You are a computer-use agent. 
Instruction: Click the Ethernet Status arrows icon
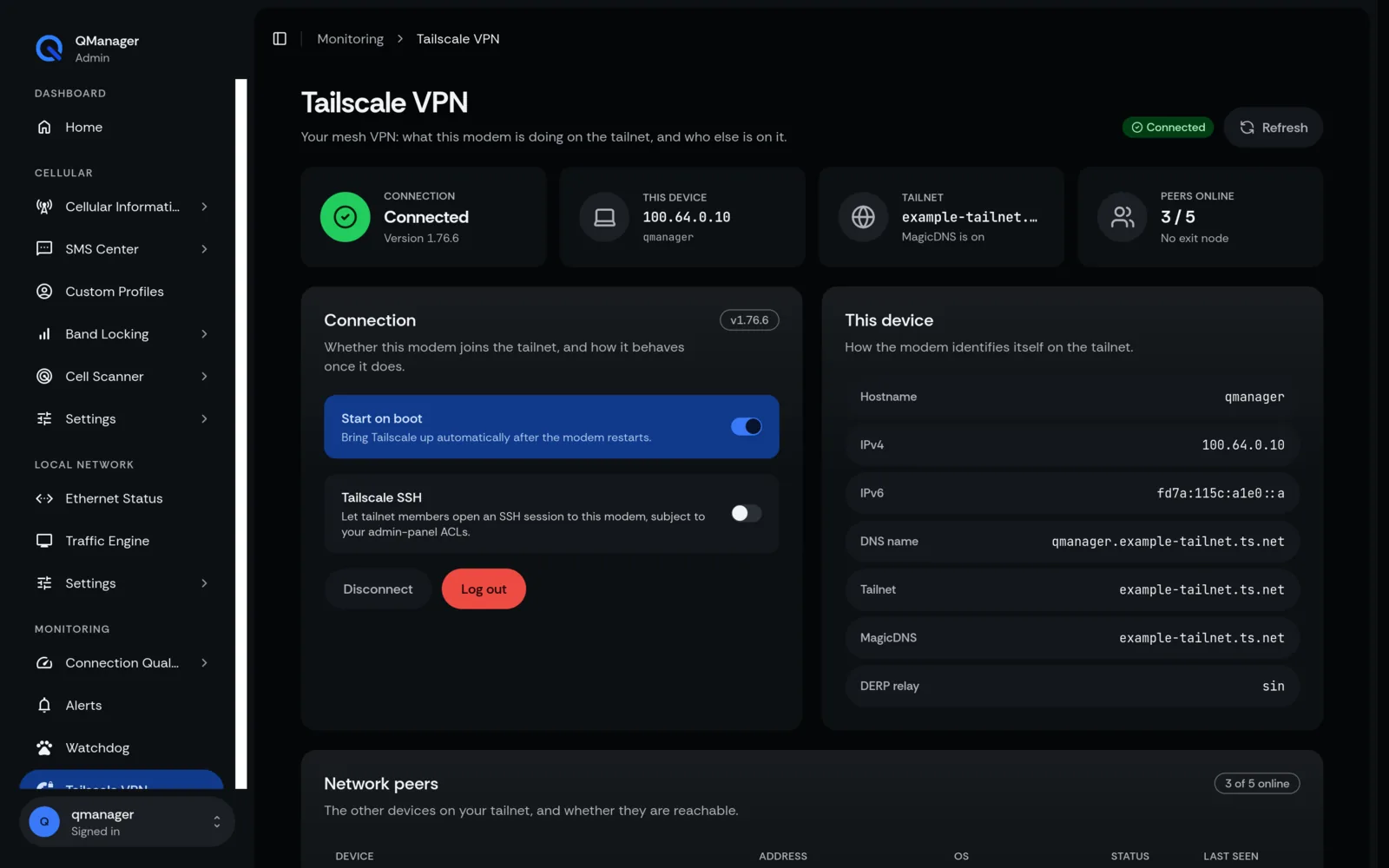(x=44, y=498)
